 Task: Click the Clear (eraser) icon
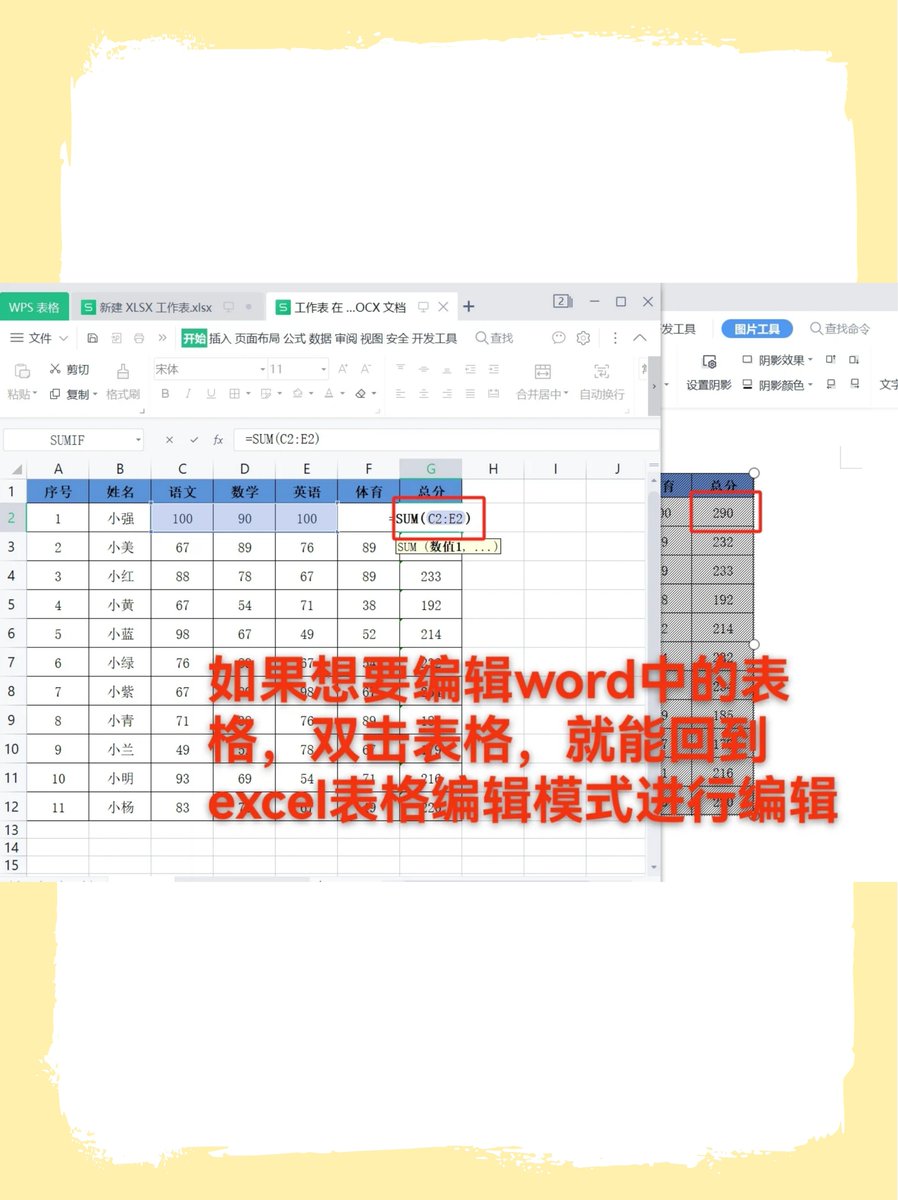pyautogui.click(x=360, y=394)
